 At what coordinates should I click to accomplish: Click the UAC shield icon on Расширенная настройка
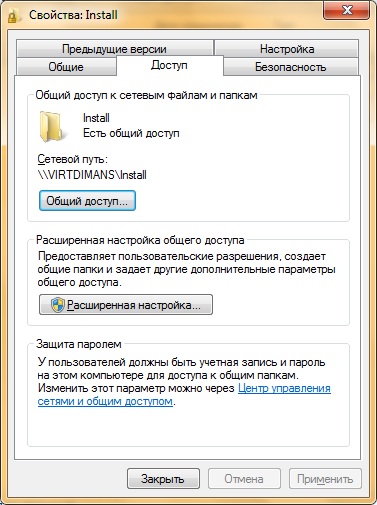pyautogui.click(x=58, y=305)
